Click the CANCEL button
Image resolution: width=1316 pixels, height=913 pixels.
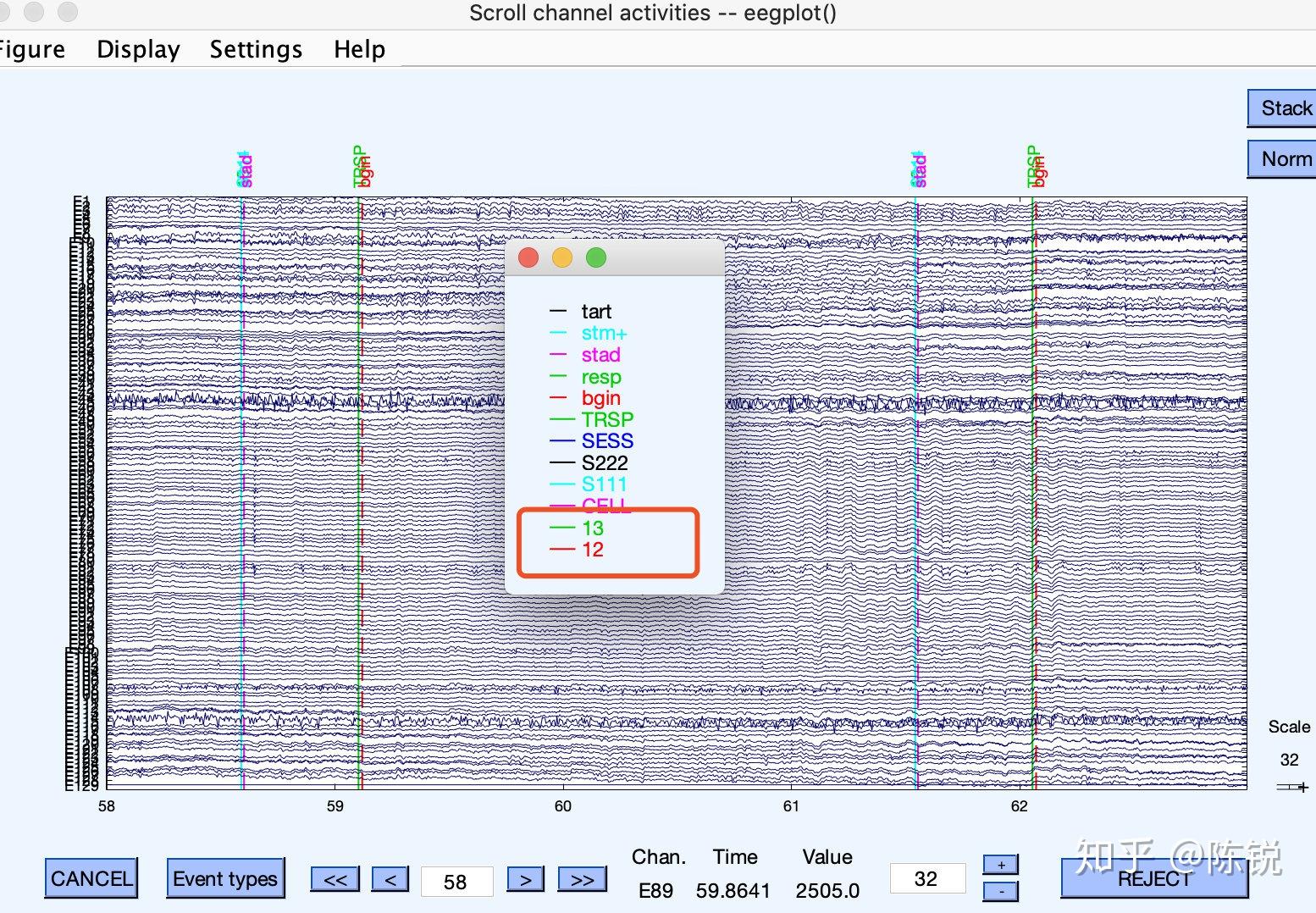91,878
